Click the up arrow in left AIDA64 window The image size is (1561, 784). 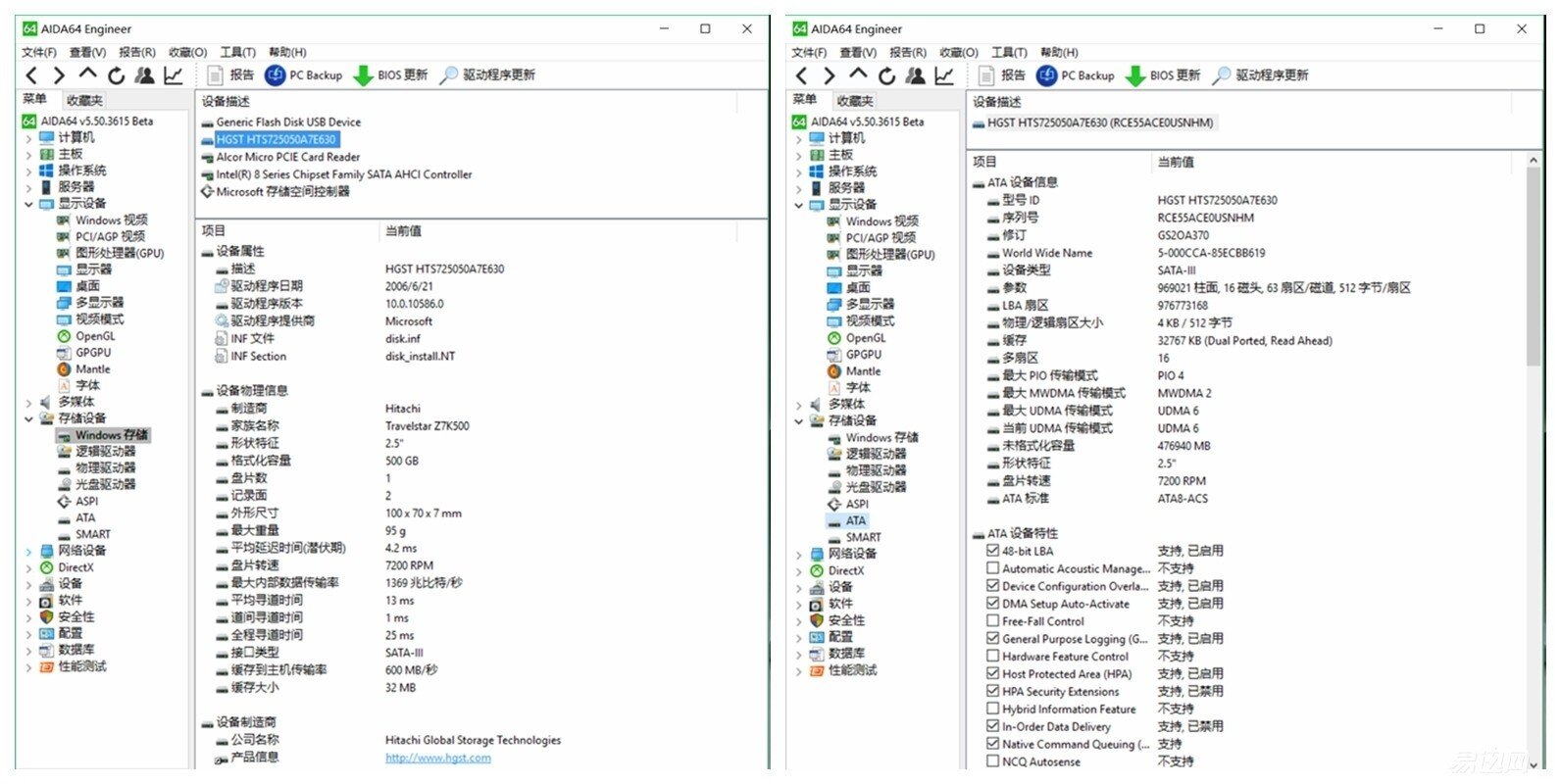pos(87,74)
